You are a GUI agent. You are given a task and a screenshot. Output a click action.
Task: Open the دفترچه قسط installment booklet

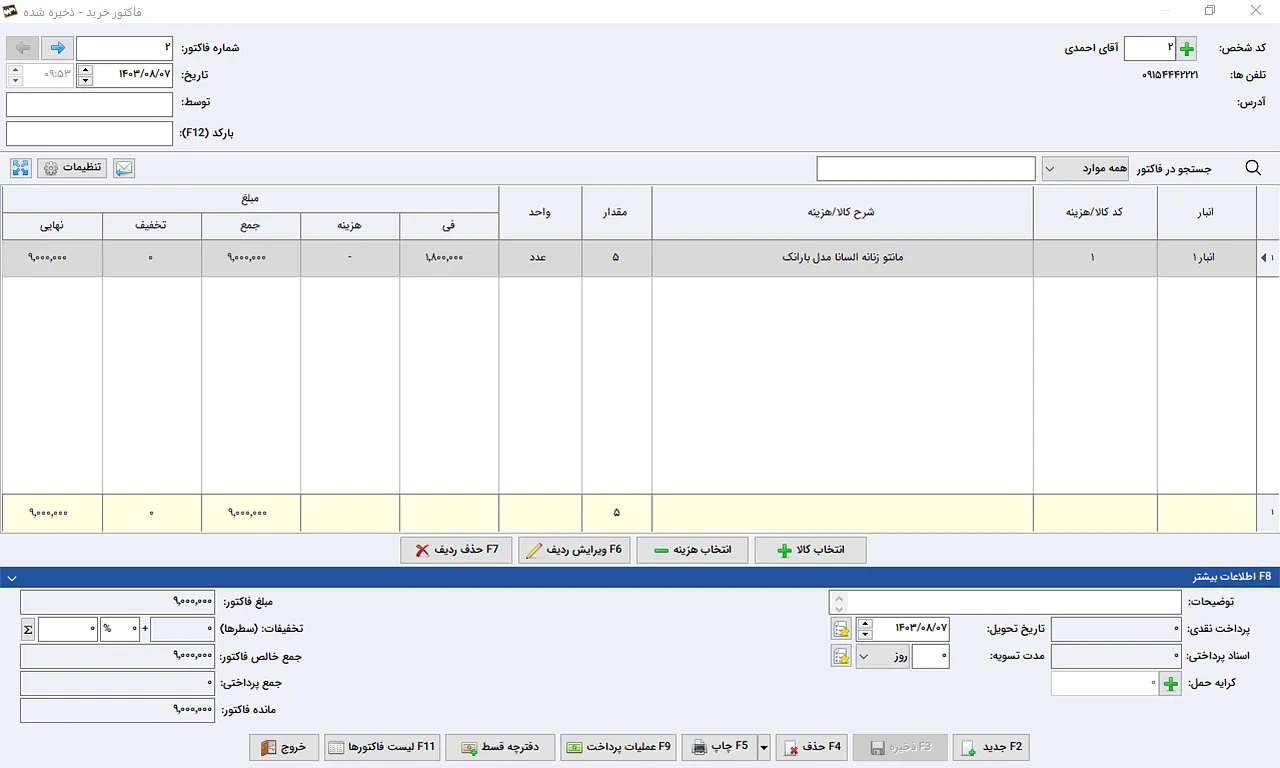point(500,747)
